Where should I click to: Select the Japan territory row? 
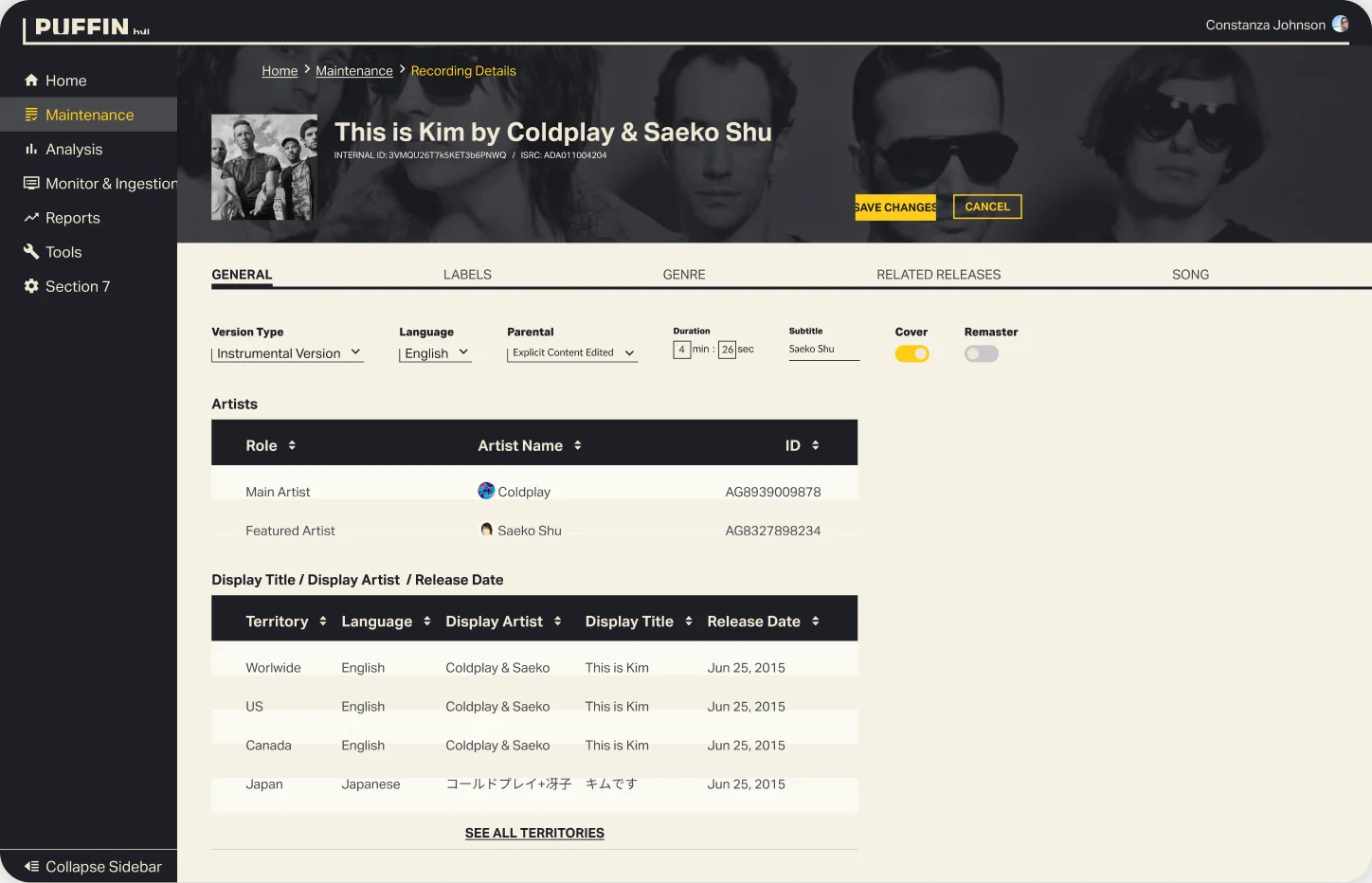pos(534,784)
